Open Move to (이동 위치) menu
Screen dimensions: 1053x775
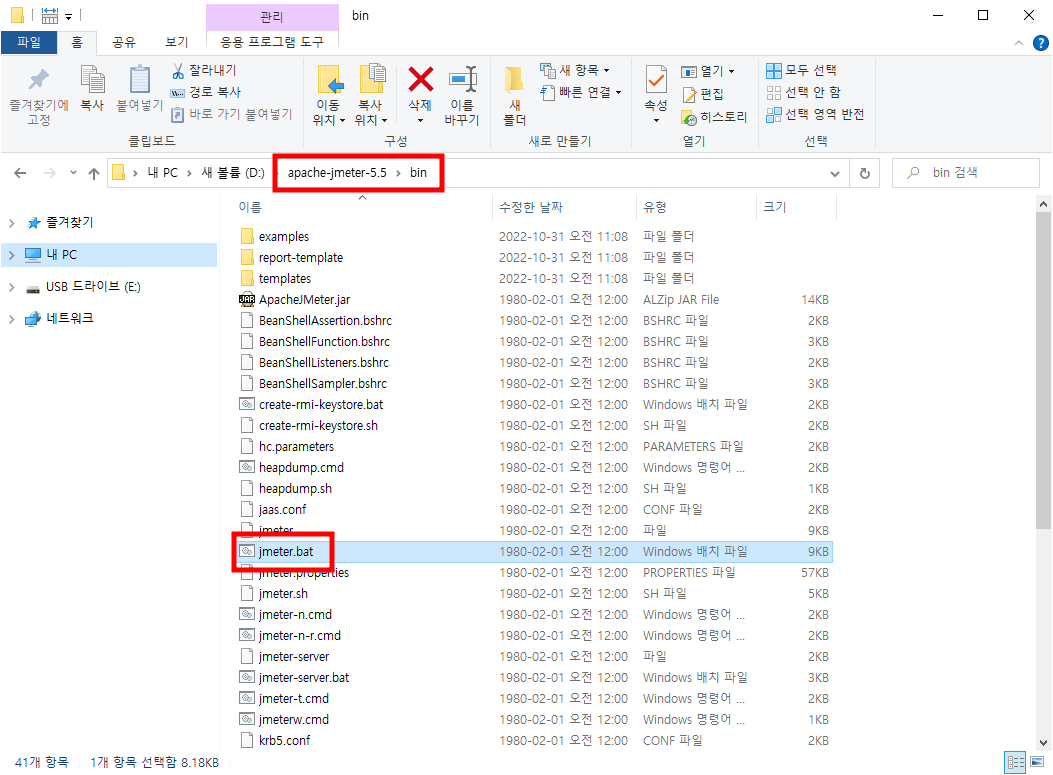[329, 95]
